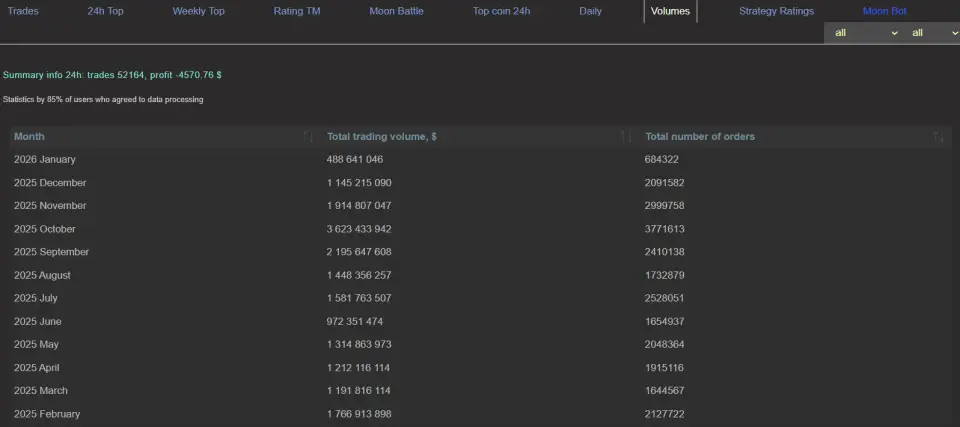Click sort icon in Month column
The image size is (960, 427).
[x=308, y=137]
